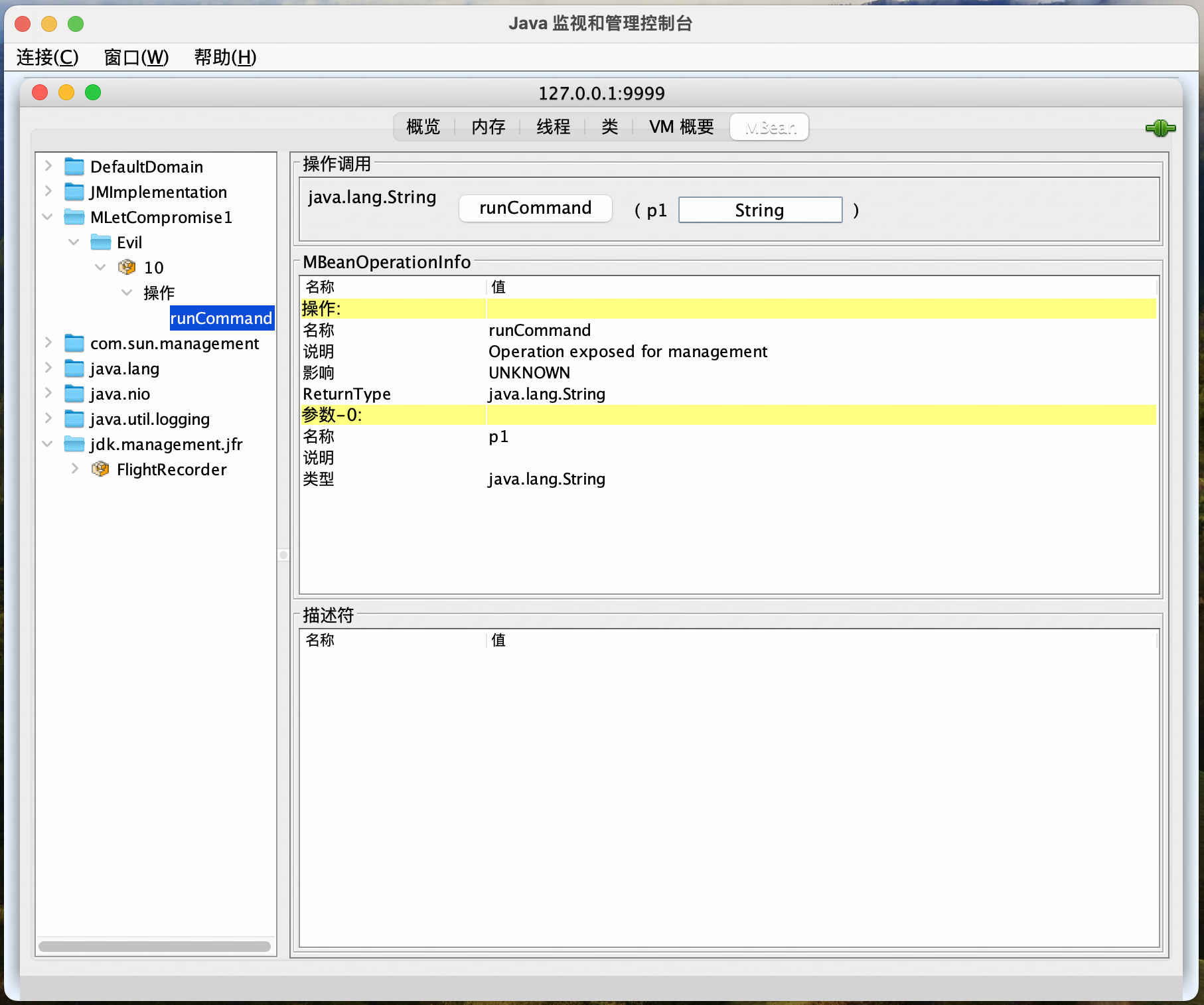The height and width of the screenshot is (1005, 1204).
Task: Switch to the 类 tab
Action: pyautogui.click(x=610, y=127)
